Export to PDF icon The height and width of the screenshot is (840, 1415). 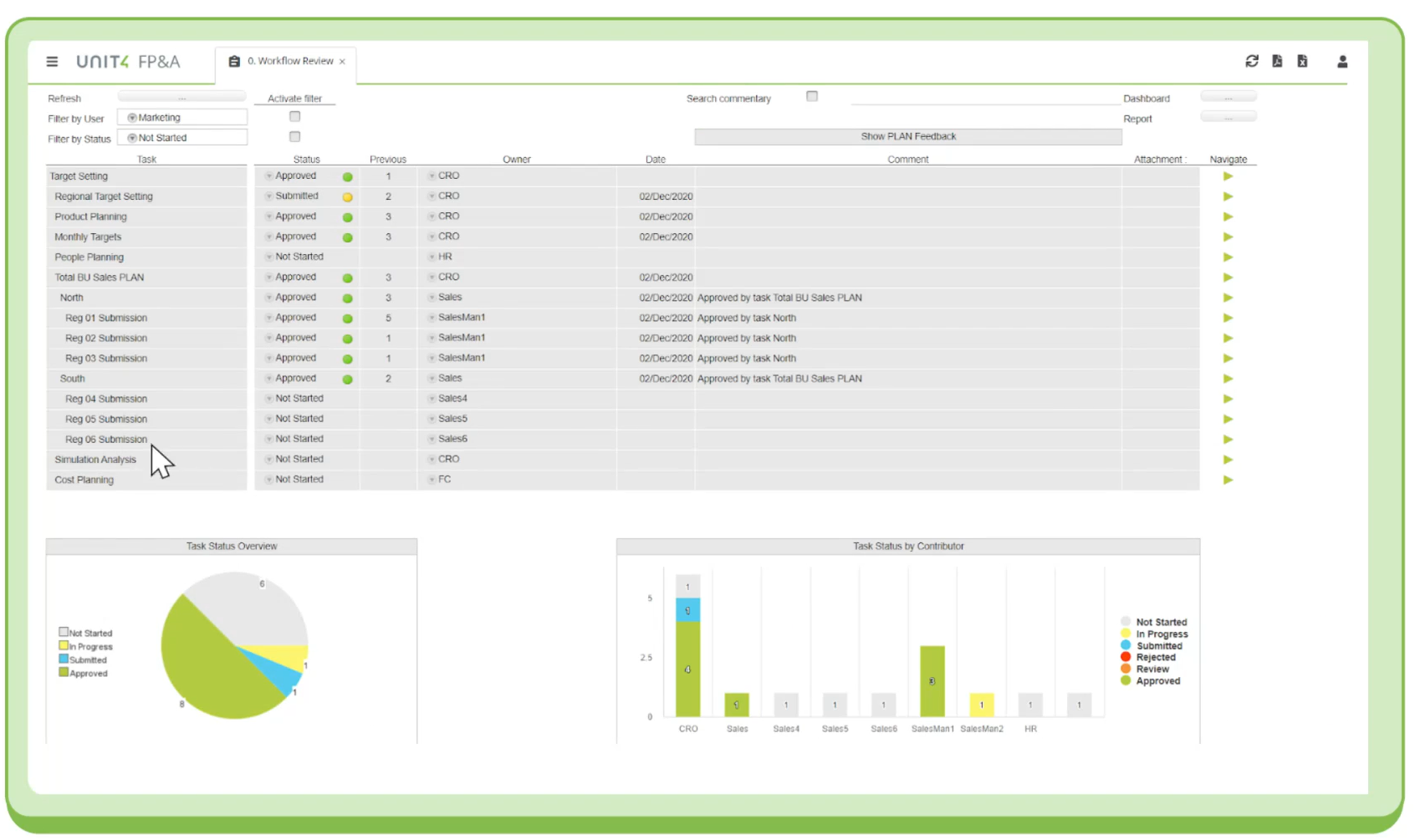point(1277,61)
